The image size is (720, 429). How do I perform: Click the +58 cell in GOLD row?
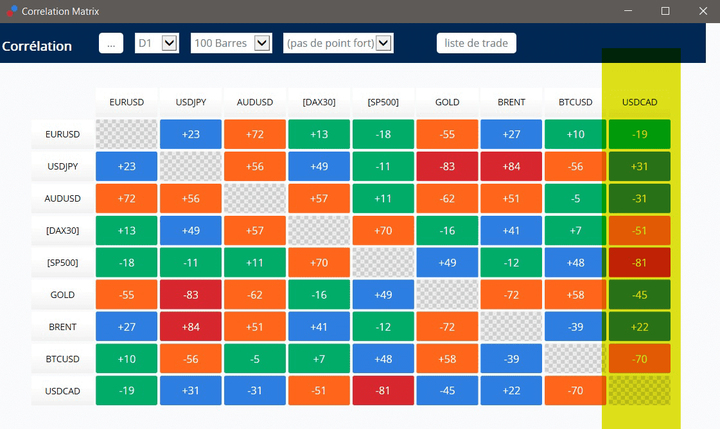point(575,294)
